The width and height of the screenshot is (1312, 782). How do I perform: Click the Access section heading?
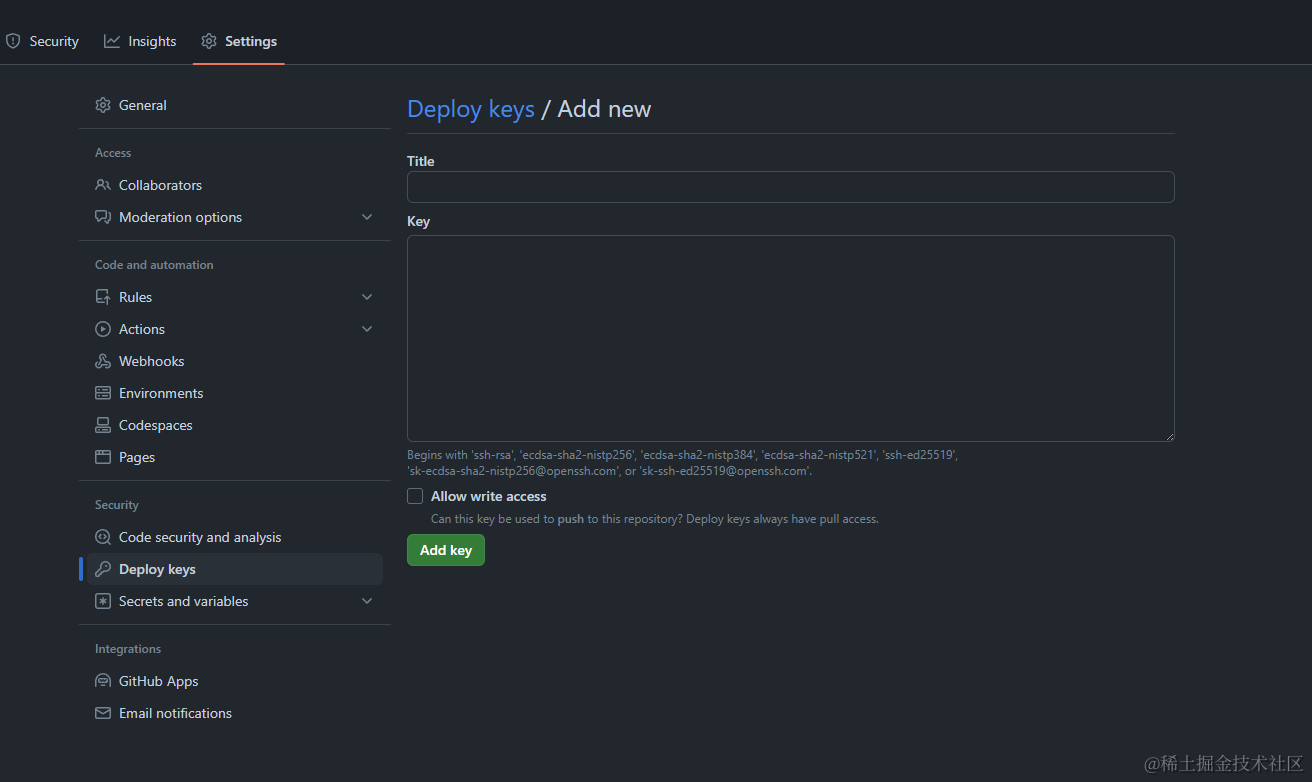[x=113, y=153]
